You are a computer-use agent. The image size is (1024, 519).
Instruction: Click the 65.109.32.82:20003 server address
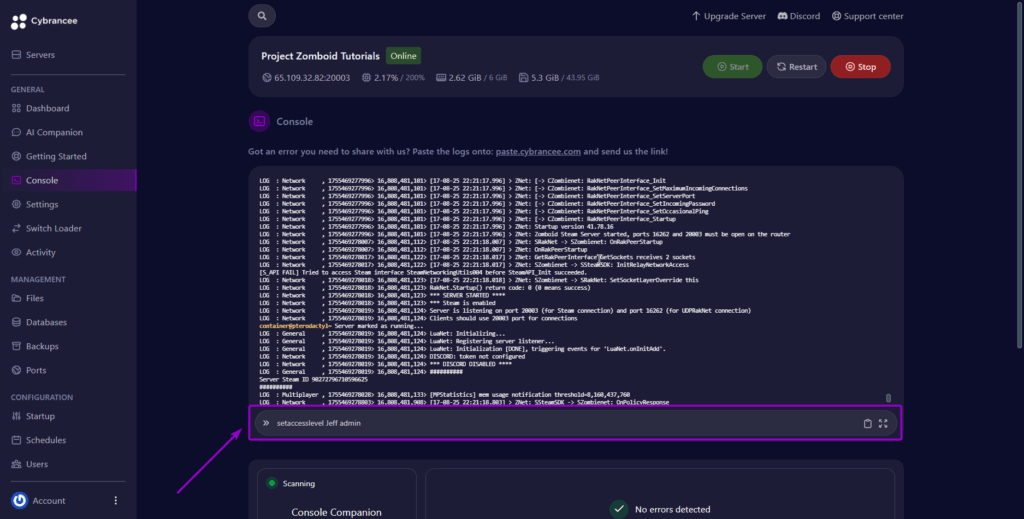click(312, 77)
